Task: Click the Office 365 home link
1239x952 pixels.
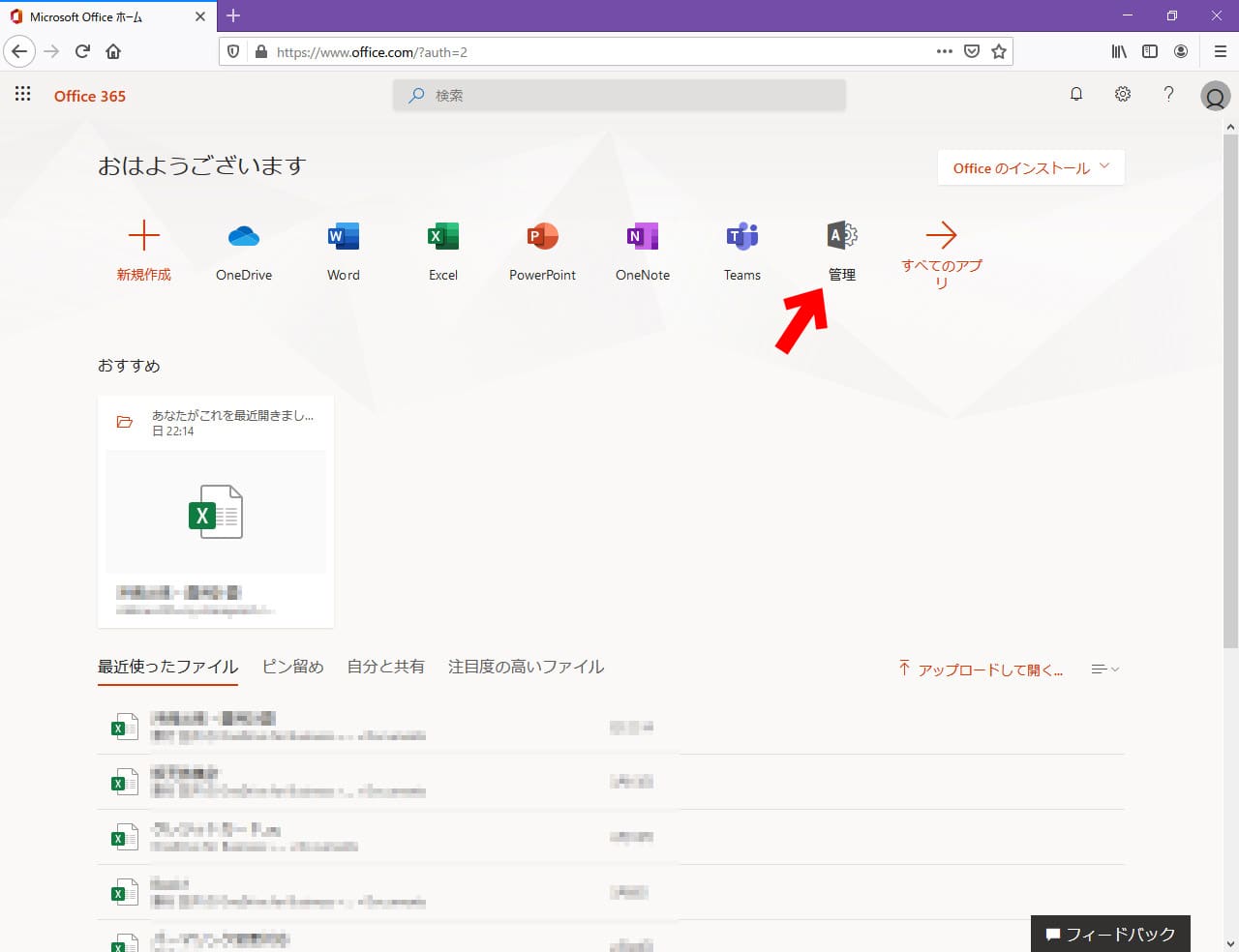Action: point(90,96)
